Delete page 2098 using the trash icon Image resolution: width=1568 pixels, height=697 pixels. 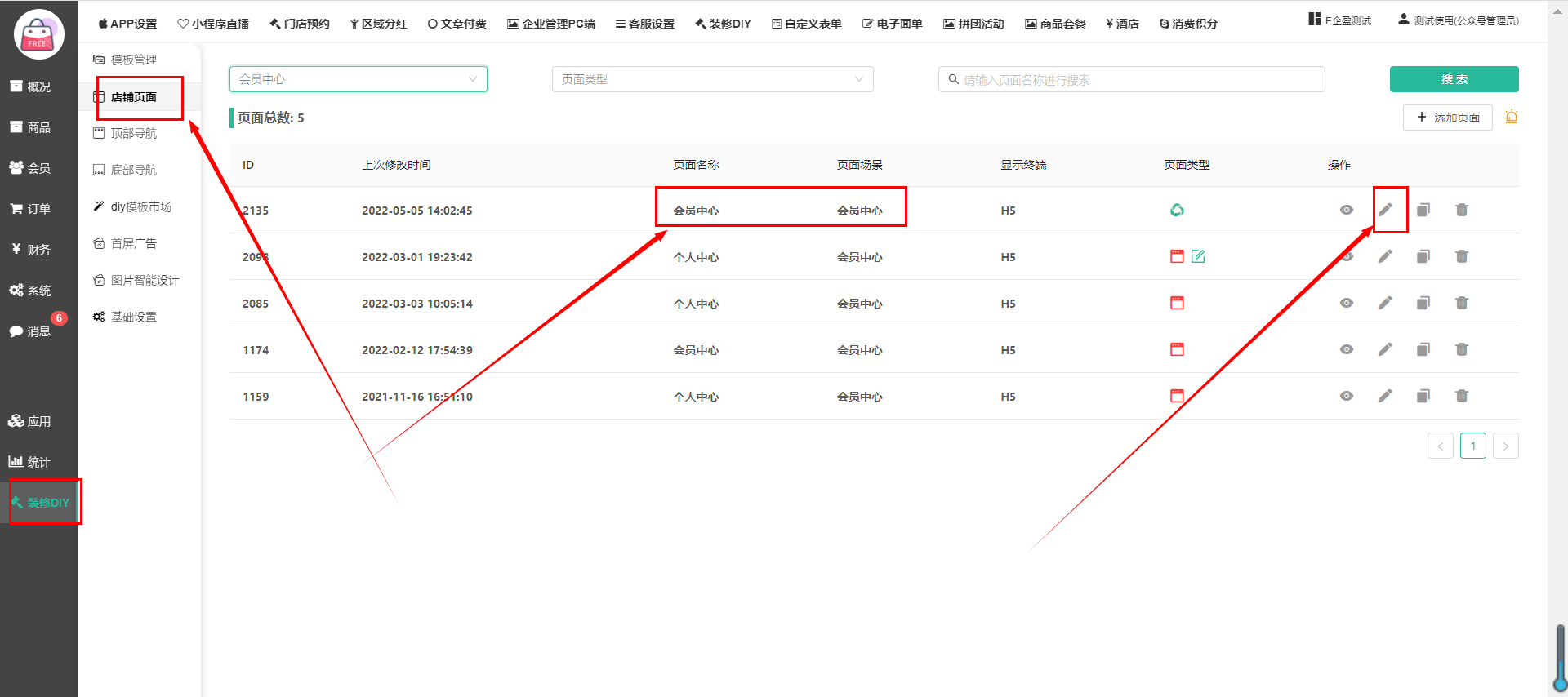pyautogui.click(x=1462, y=256)
